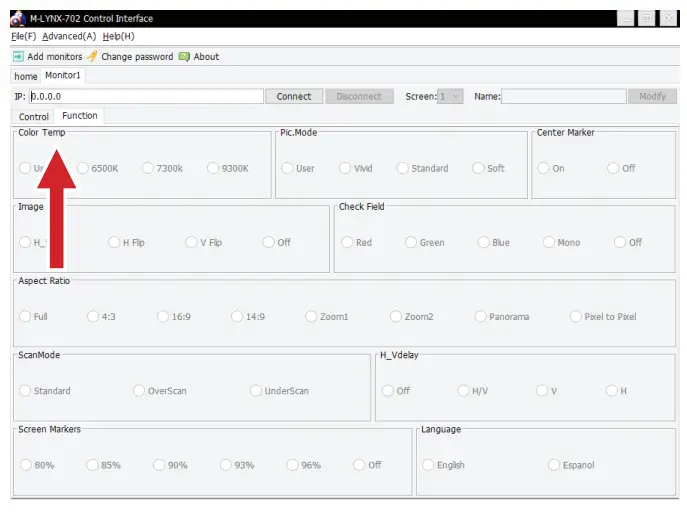Select 7300k color temperature
The image size is (687, 512).
[163, 168]
